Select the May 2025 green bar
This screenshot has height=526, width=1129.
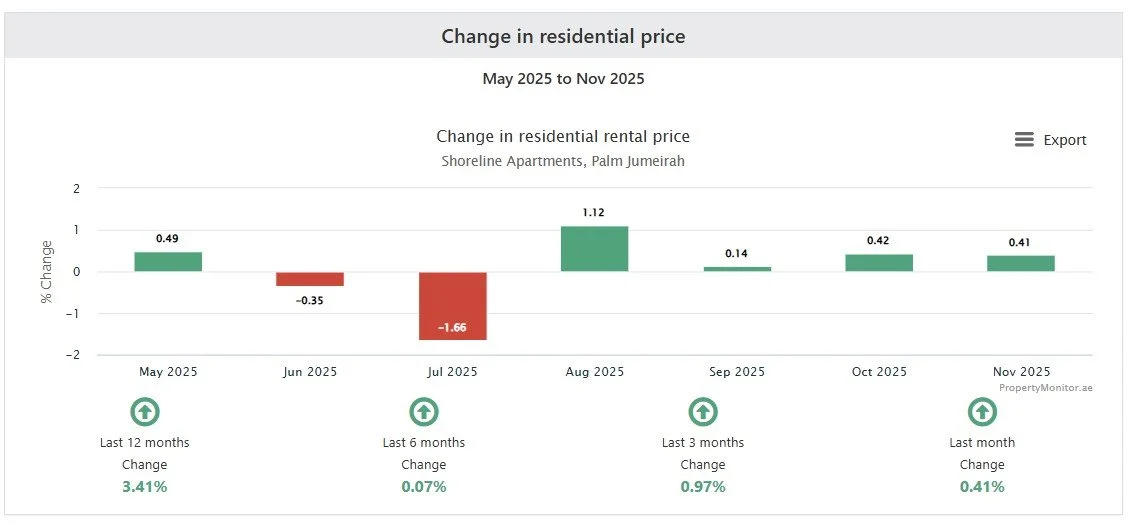click(168, 262)
